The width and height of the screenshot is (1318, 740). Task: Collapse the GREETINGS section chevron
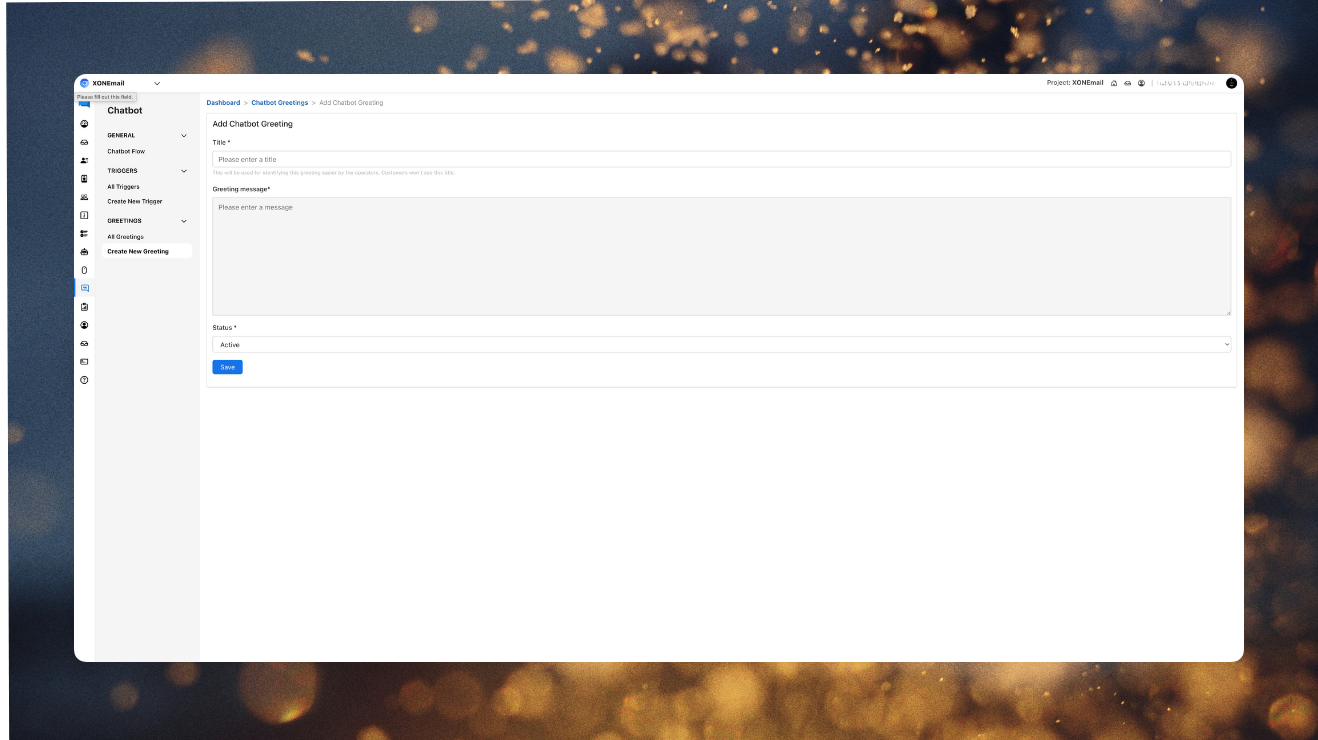coord(184,221)
